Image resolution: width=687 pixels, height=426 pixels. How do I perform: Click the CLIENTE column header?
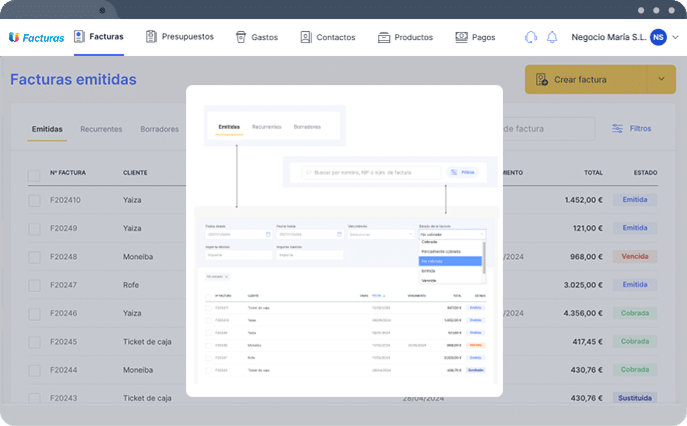click(x=135, y=173)
